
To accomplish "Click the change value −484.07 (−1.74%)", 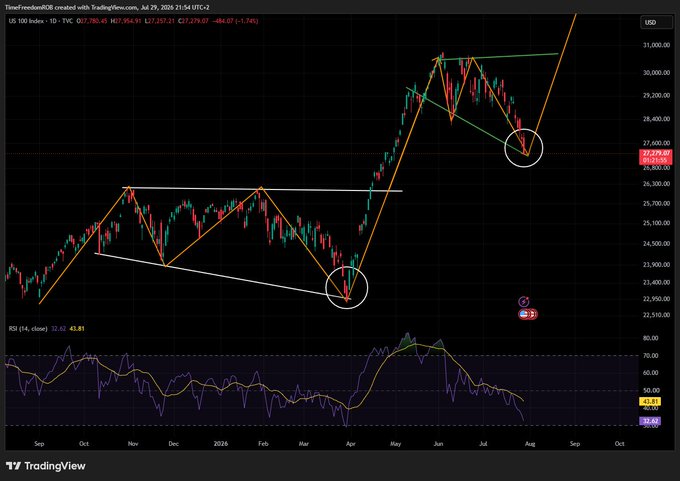I will pyautogui.click(x=235, y=21).
